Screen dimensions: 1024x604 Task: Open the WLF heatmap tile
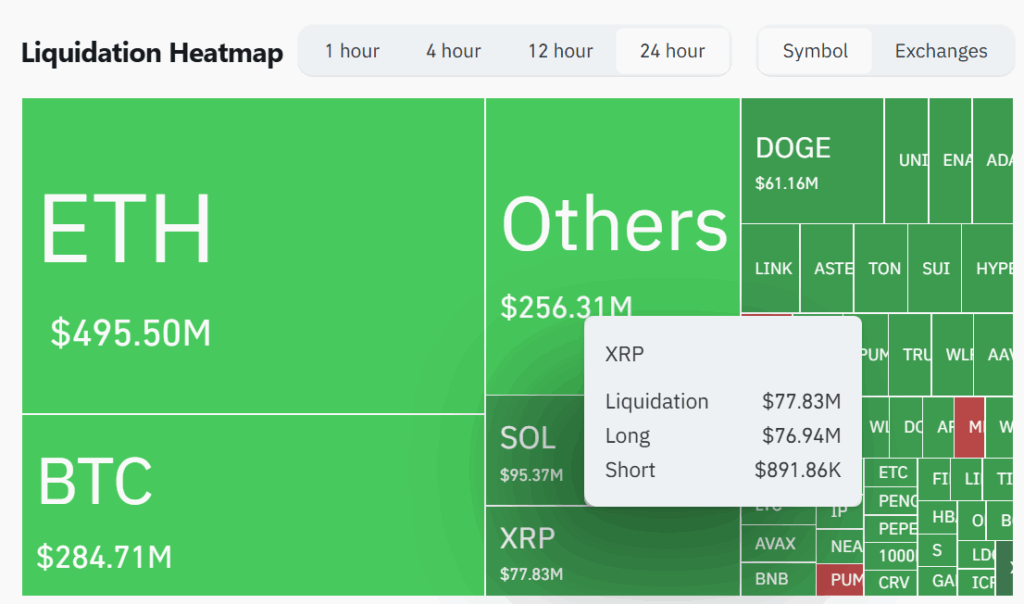(x=953, y=355)
